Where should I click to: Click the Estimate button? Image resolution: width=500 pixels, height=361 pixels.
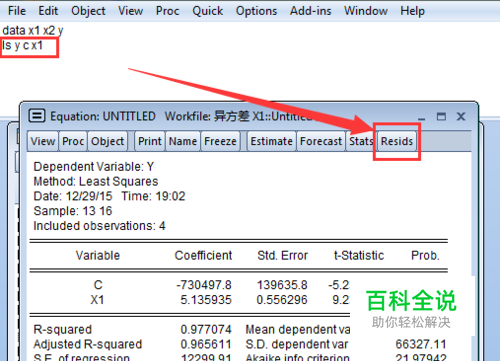[271, 141]
